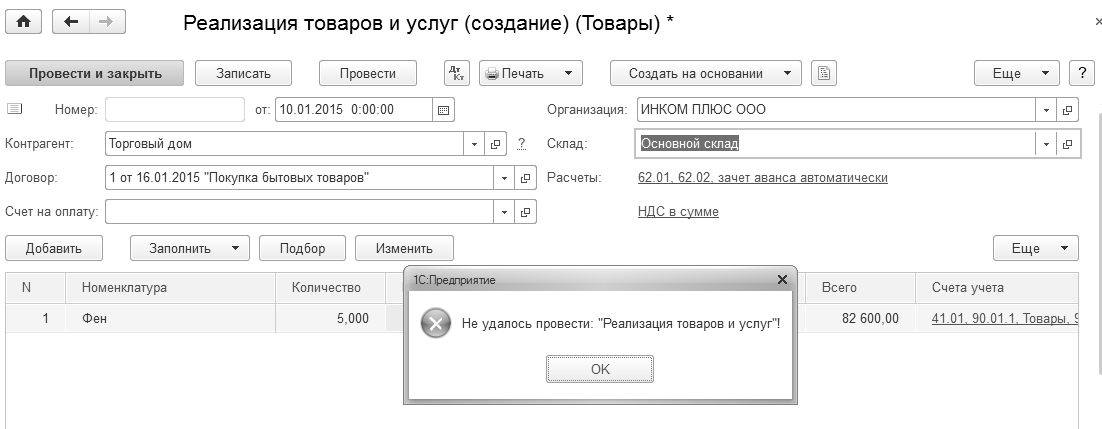Click the Контрагент field Торговый дом
This screenshot has height=429, width=1102.
(285, 144)
